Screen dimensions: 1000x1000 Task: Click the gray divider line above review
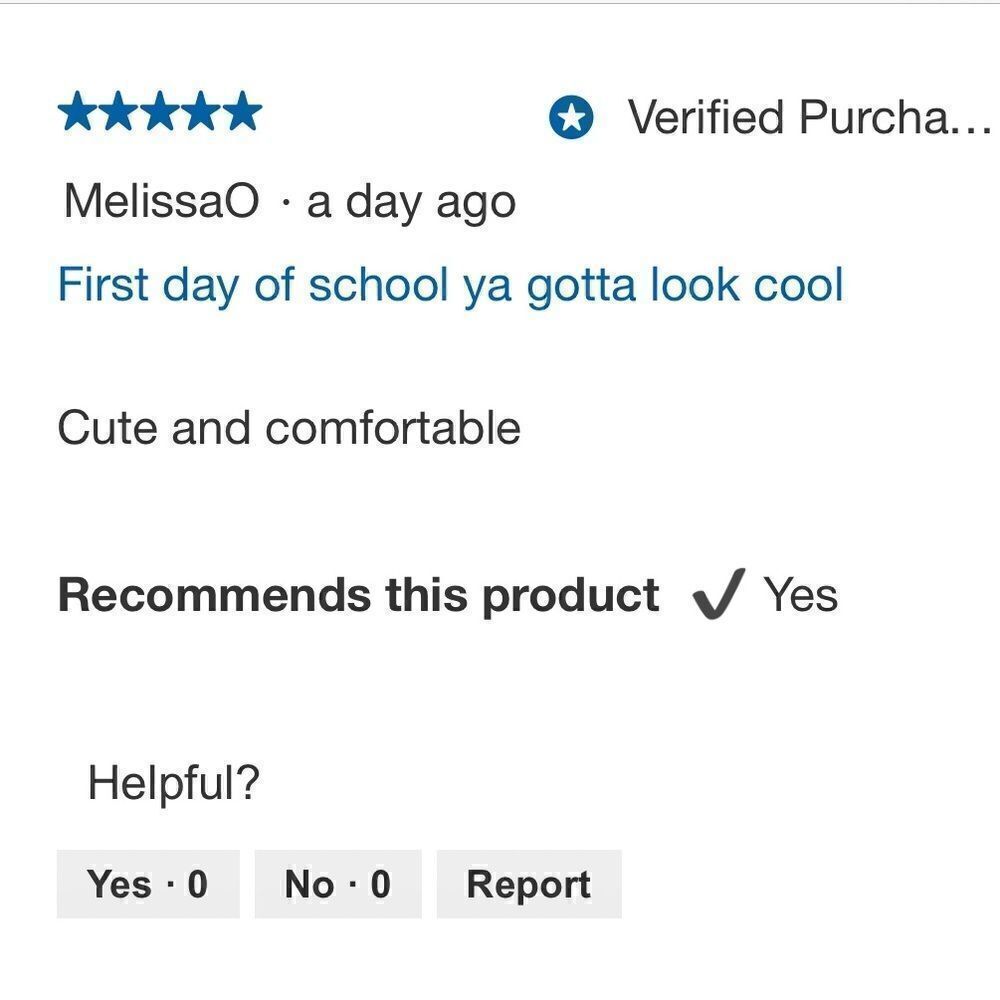pyautogui.click(x=500, y=3)
